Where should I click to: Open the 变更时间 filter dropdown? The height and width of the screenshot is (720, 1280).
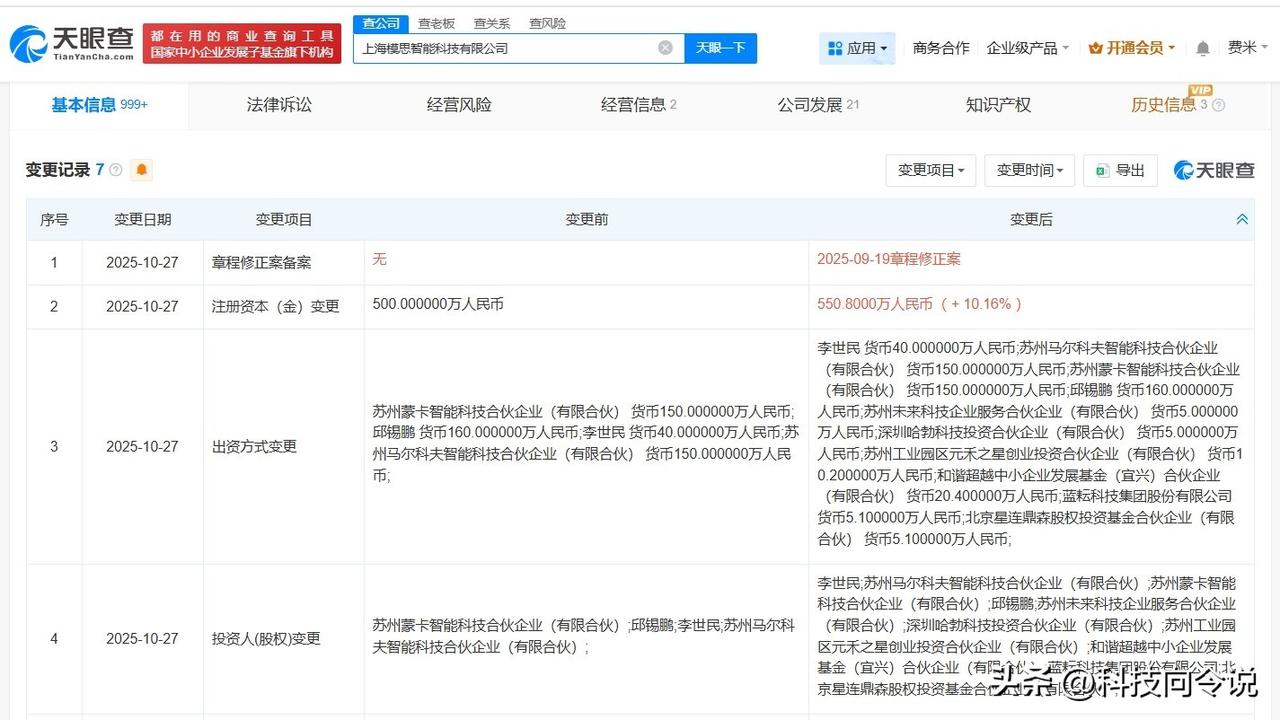point(1029,170)
